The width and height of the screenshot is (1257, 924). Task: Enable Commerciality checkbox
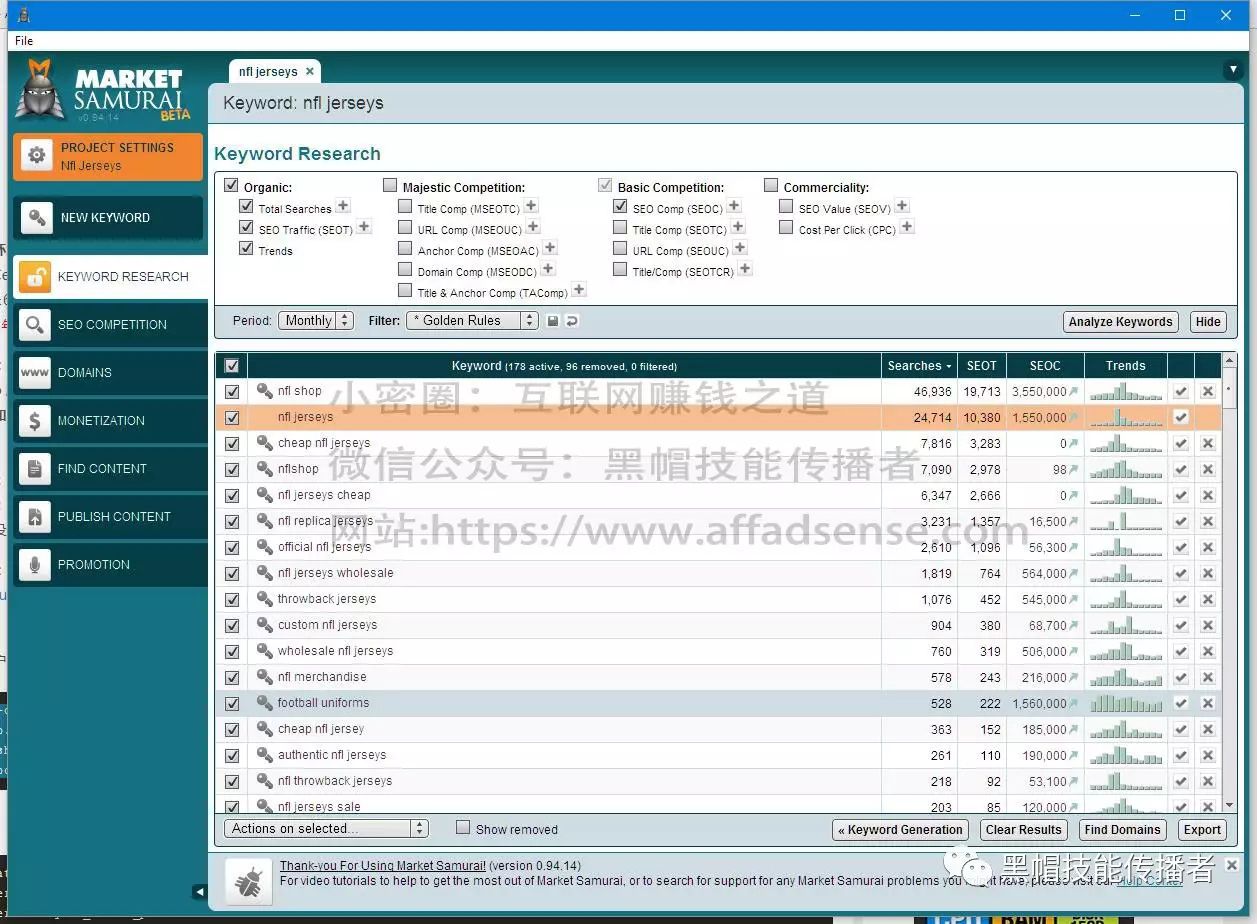[x=771, y=186]
